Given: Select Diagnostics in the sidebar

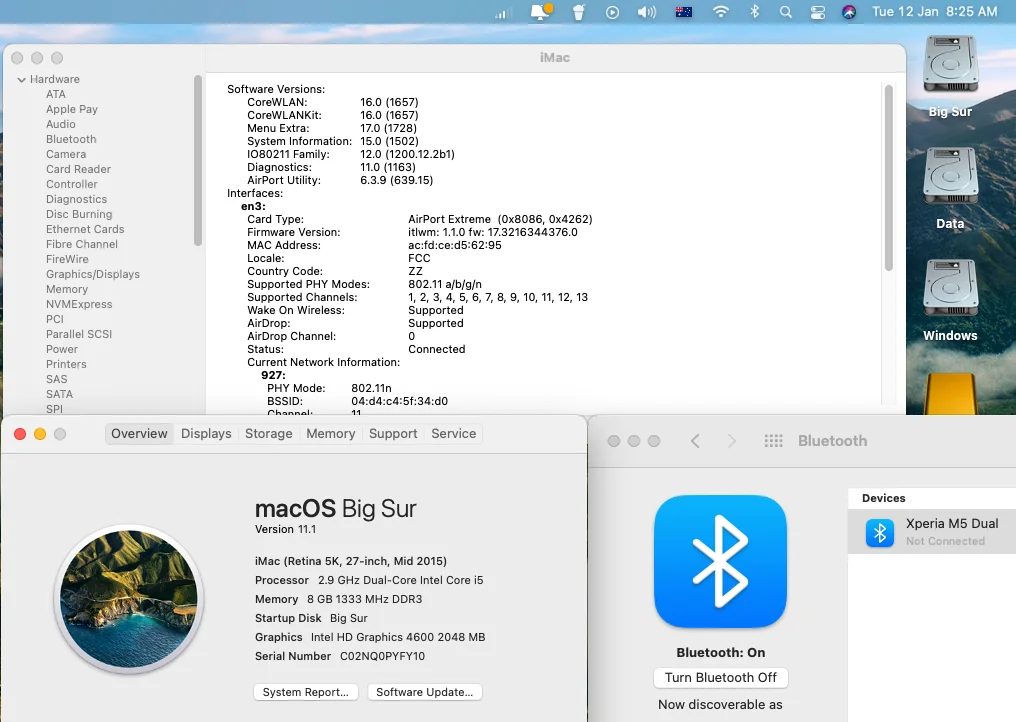Looking at the screenshot, I should (76, 199).
